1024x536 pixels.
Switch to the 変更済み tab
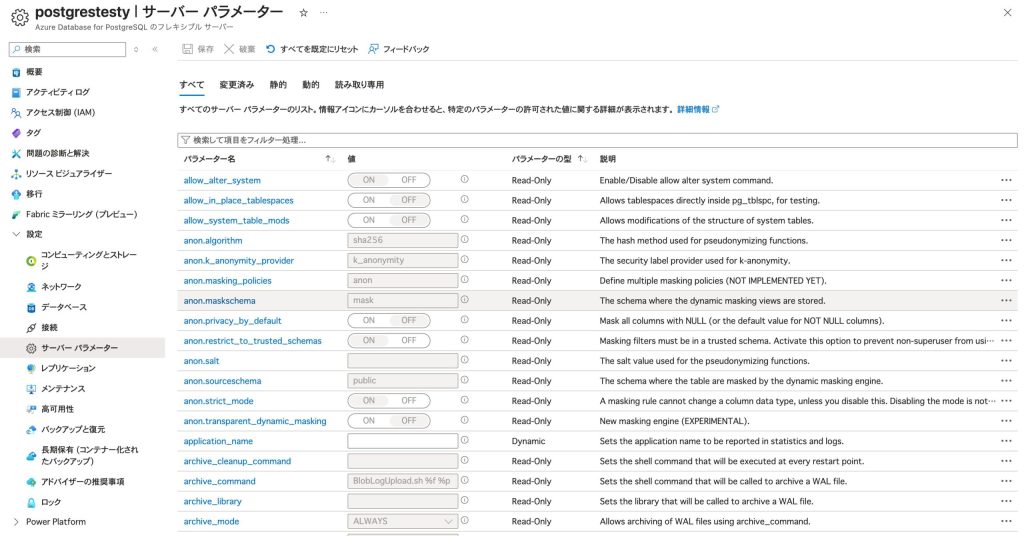236,85
